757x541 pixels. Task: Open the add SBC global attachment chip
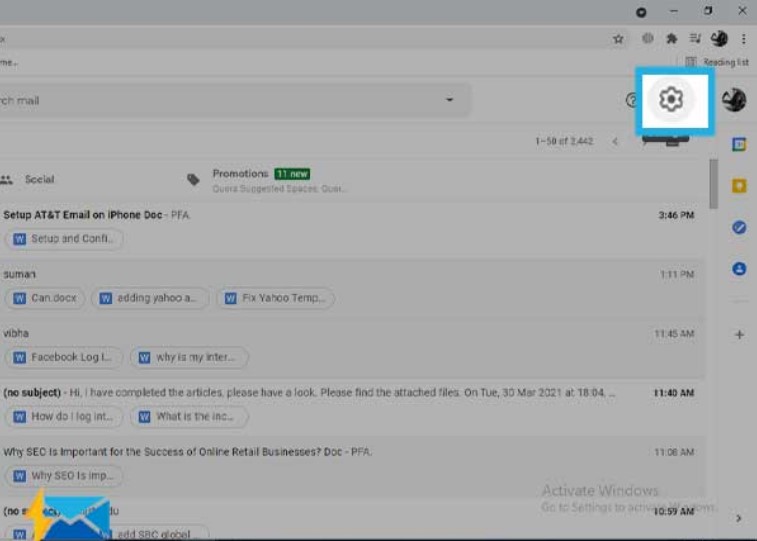pos(154,534)
